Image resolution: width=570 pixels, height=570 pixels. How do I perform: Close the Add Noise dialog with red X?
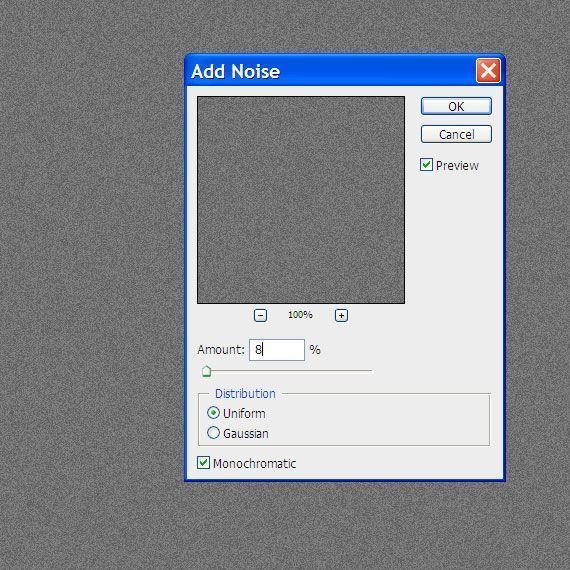[x=488, y=71]
